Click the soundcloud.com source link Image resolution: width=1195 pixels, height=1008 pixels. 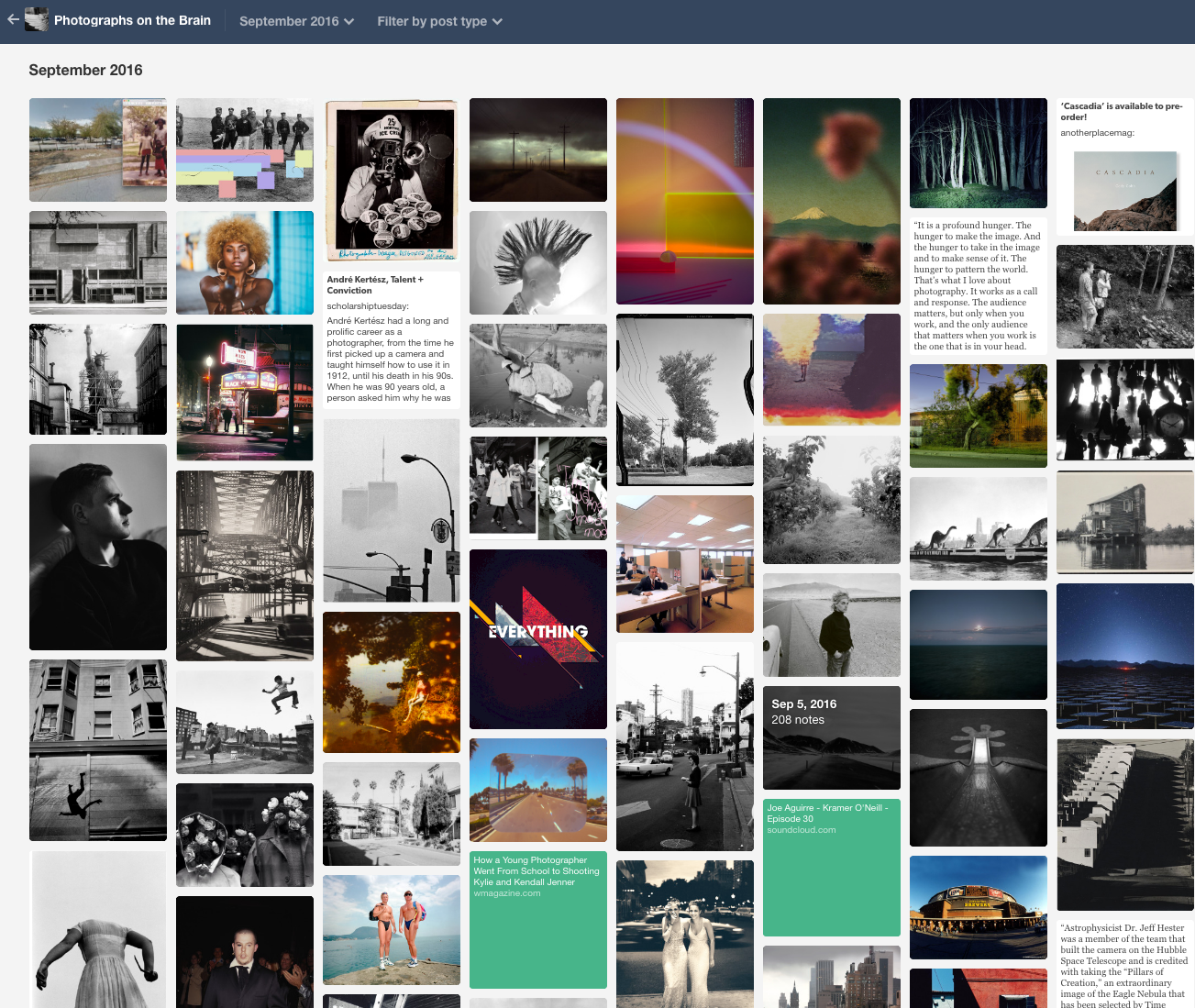[802, 830]
